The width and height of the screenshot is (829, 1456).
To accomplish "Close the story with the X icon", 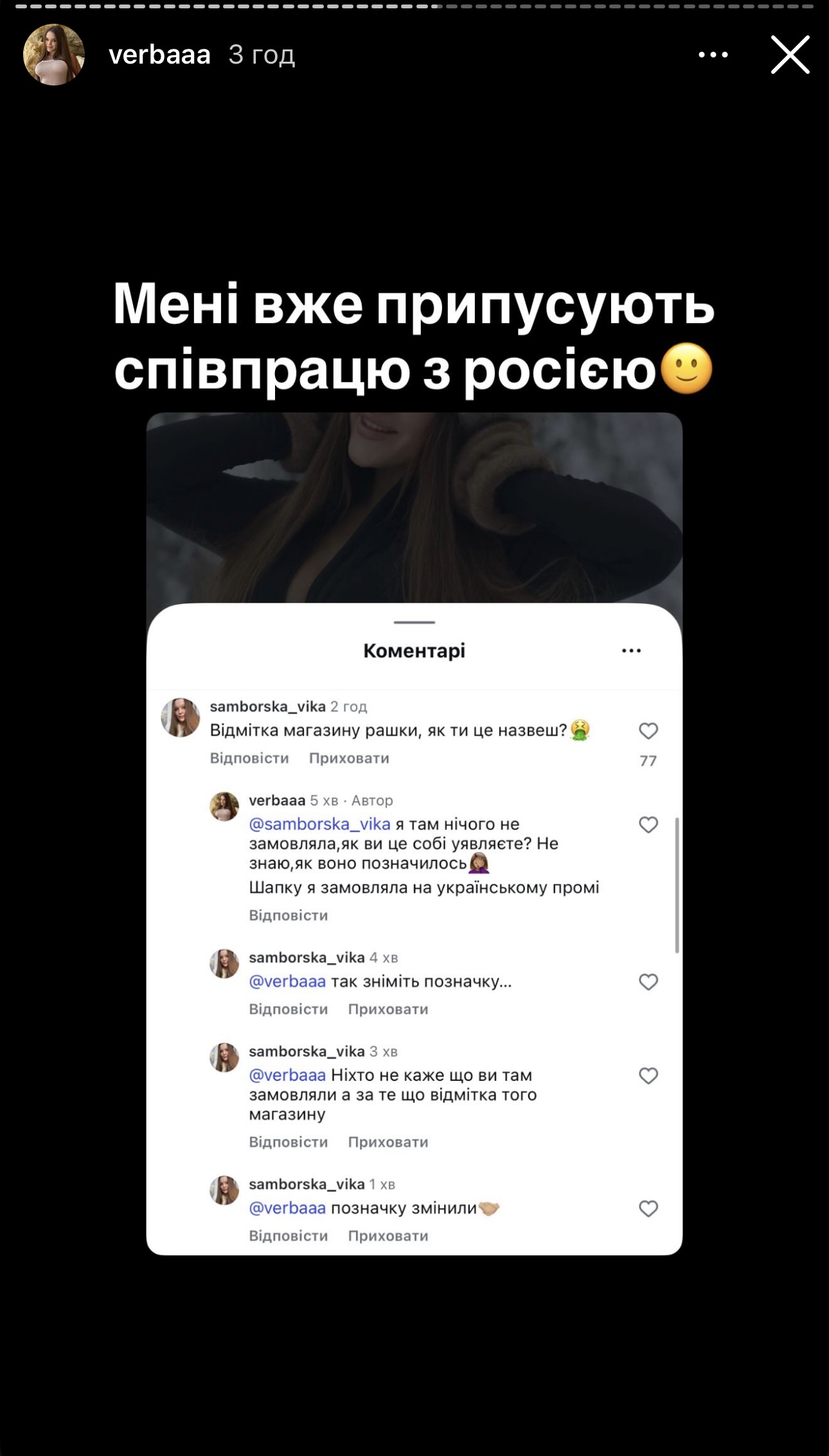I will pyautogui.click(x=790, y=55).
